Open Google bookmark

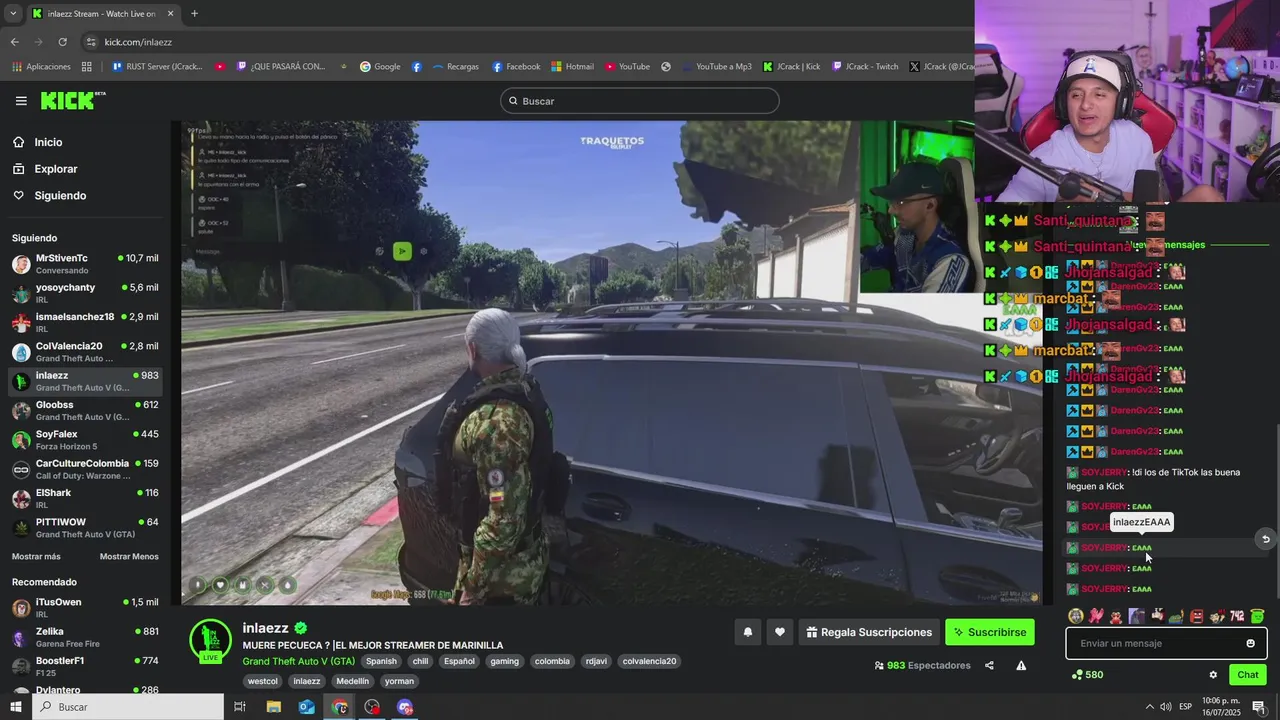coord(380,67)
